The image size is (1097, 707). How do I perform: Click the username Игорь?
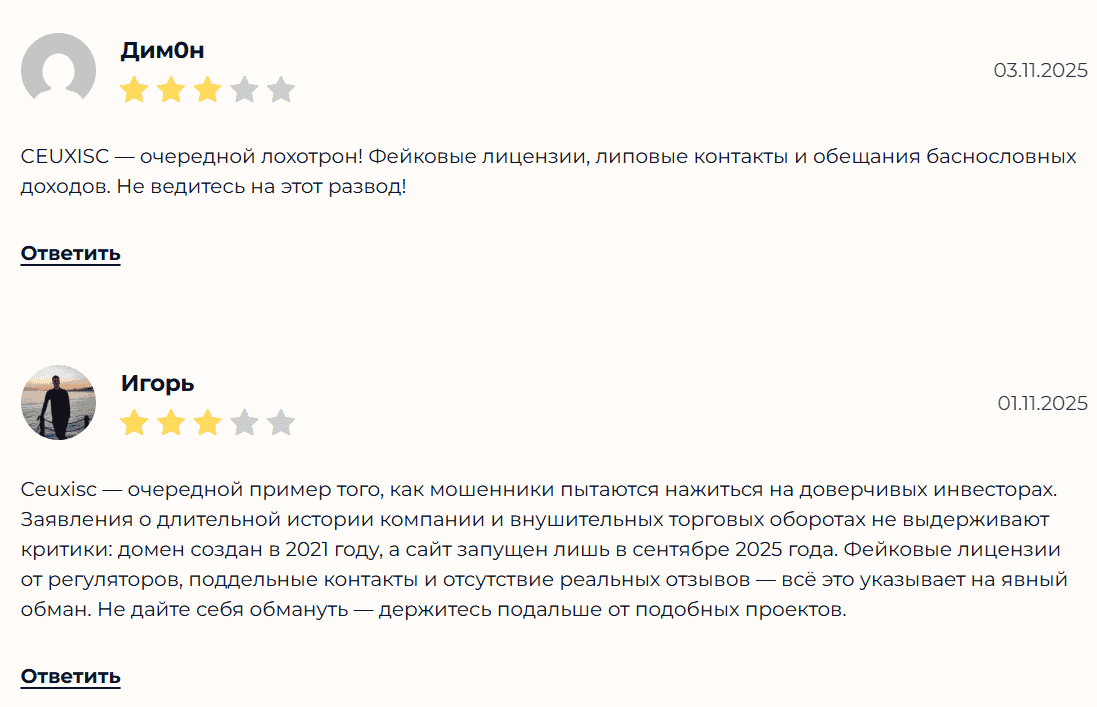(x=159, y=382)
